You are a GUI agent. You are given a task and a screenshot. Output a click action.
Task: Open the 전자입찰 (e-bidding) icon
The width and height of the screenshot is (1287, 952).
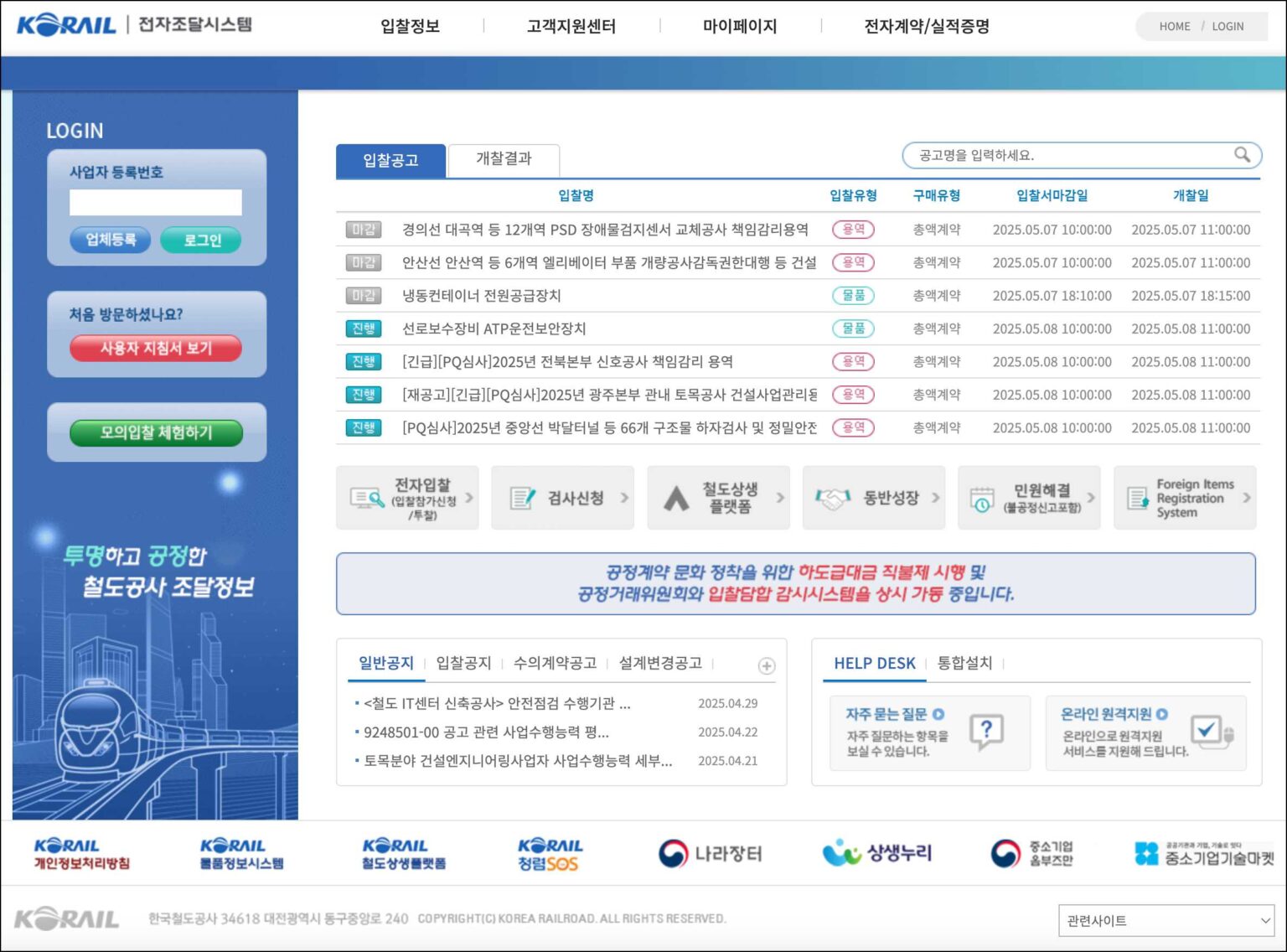point(407,497)
